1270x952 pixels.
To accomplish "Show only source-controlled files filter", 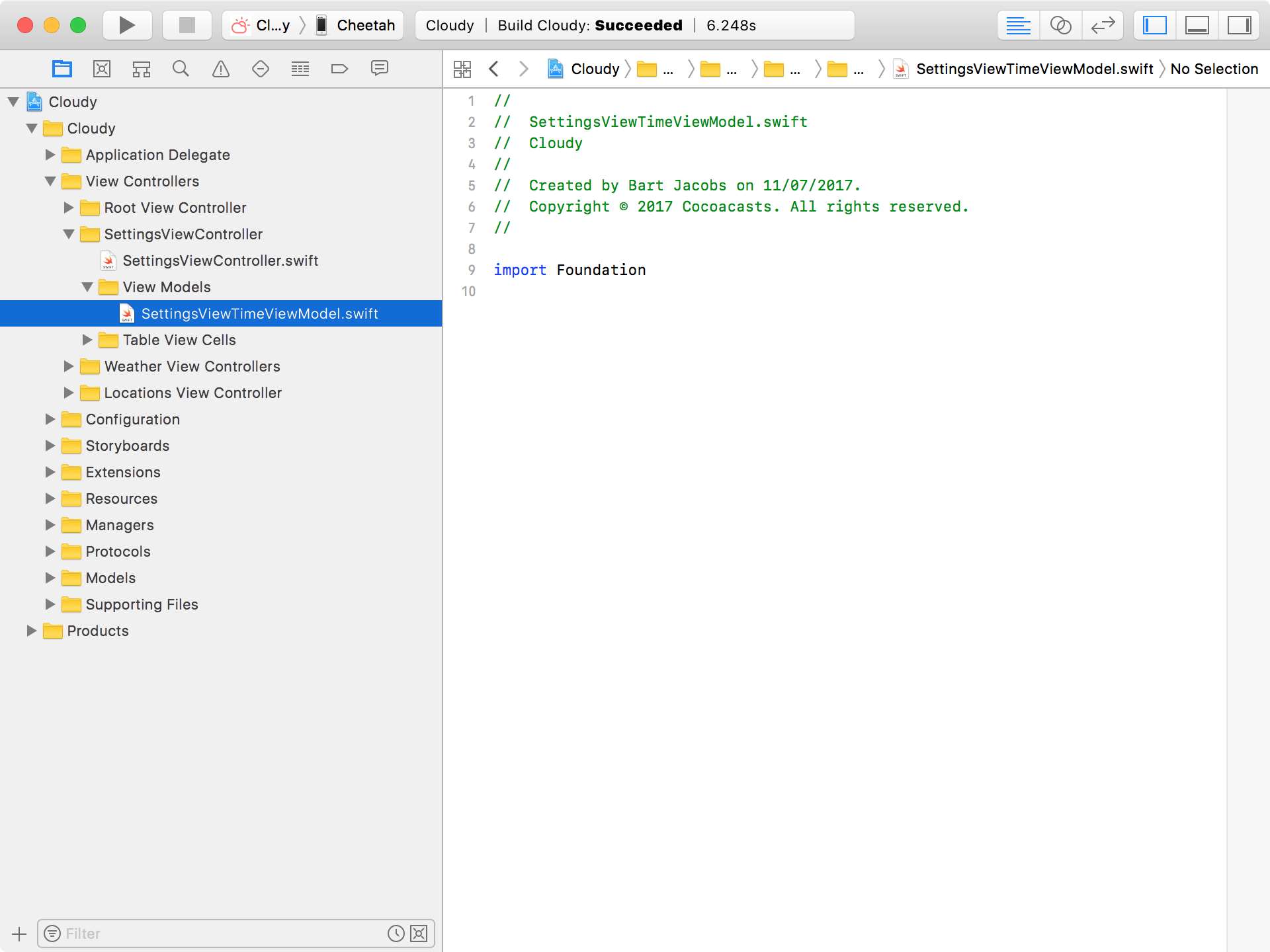I will [419, 933].
